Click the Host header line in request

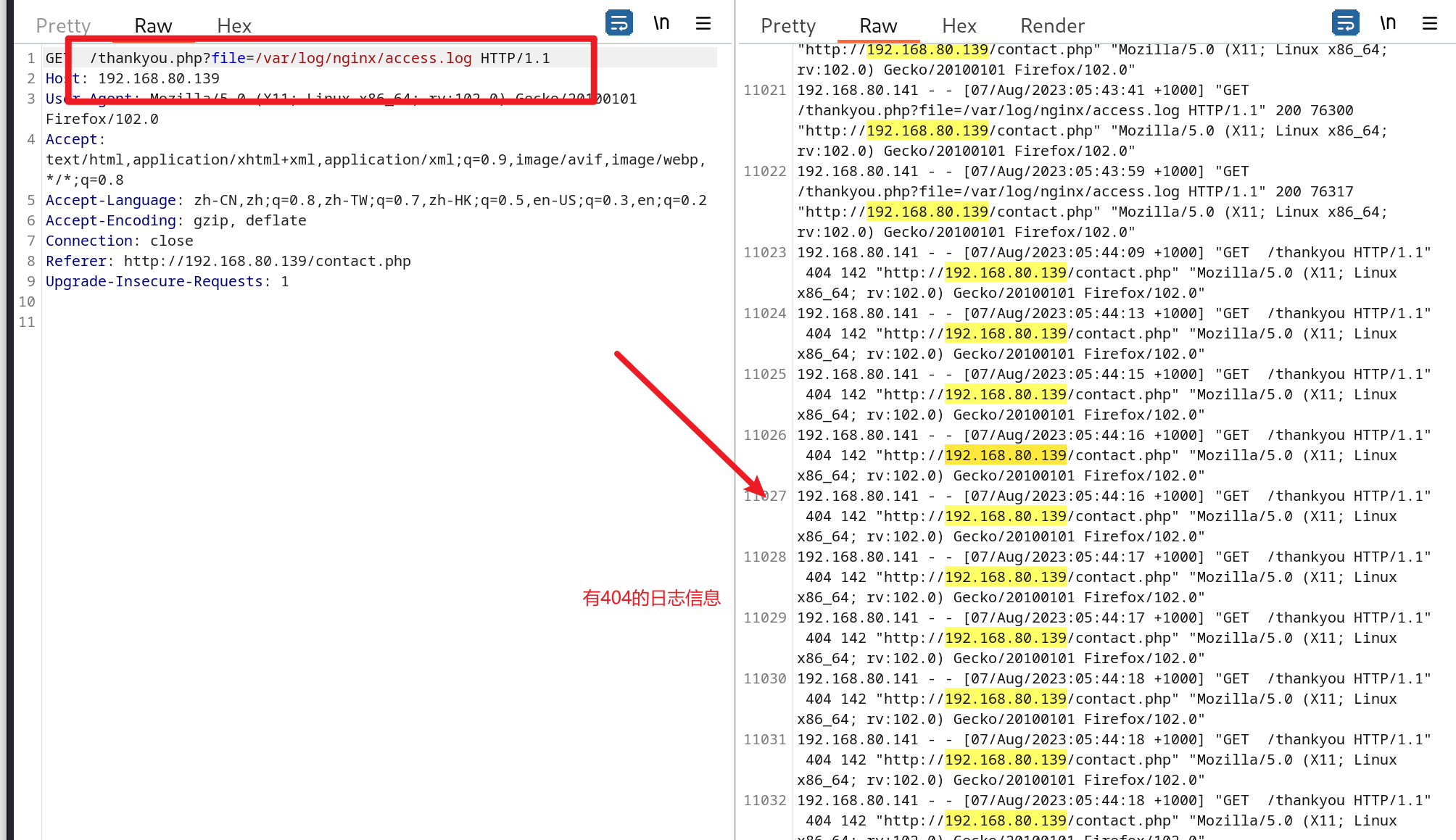click(158, 78)
